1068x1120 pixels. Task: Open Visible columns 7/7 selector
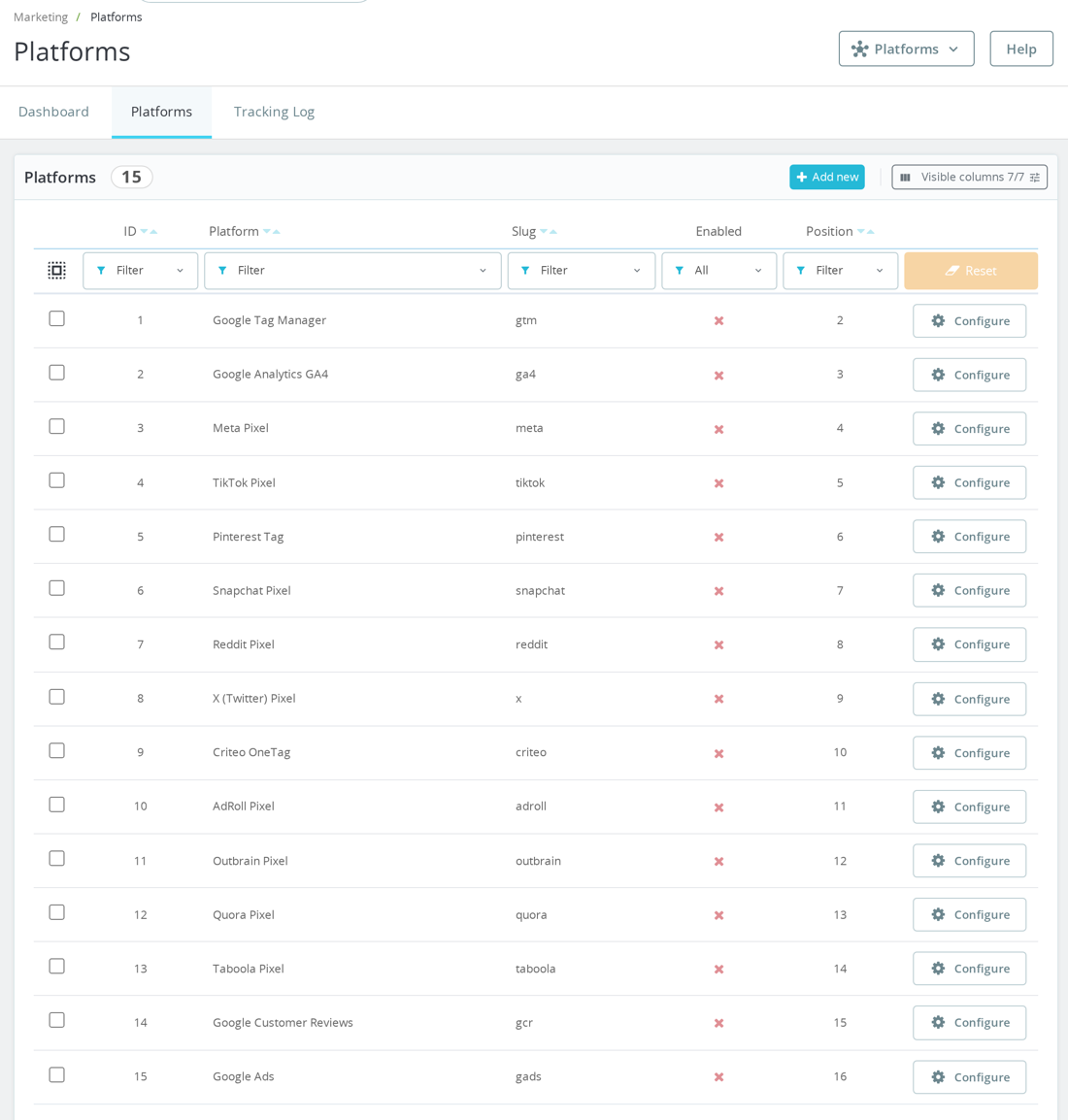pyautogui.click(x=969, y=178)
